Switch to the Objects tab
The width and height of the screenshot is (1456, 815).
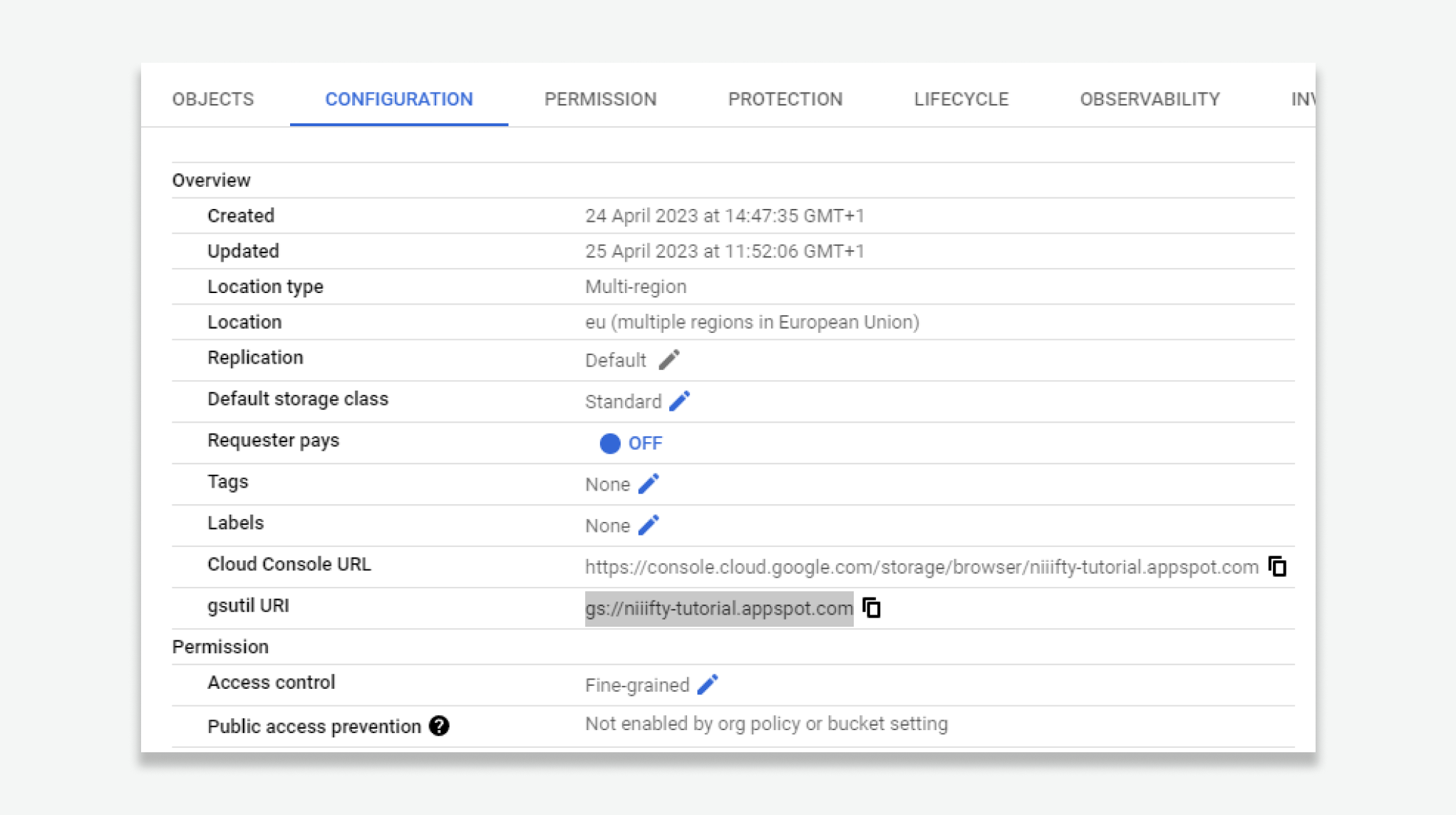(213, 98)
